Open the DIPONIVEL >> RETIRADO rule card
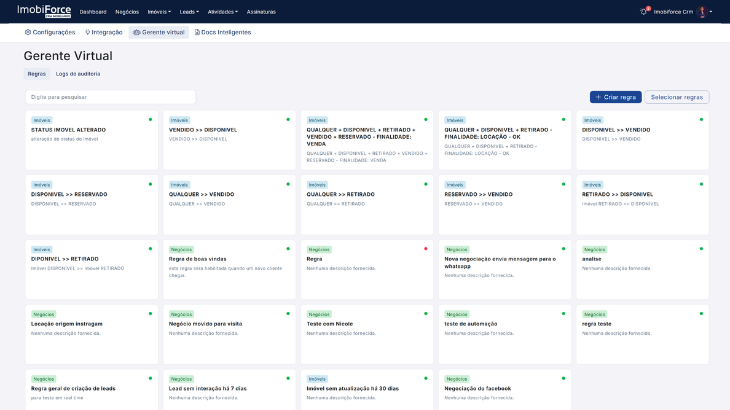Viewport: 730px width, 410px height. [92, 269]
